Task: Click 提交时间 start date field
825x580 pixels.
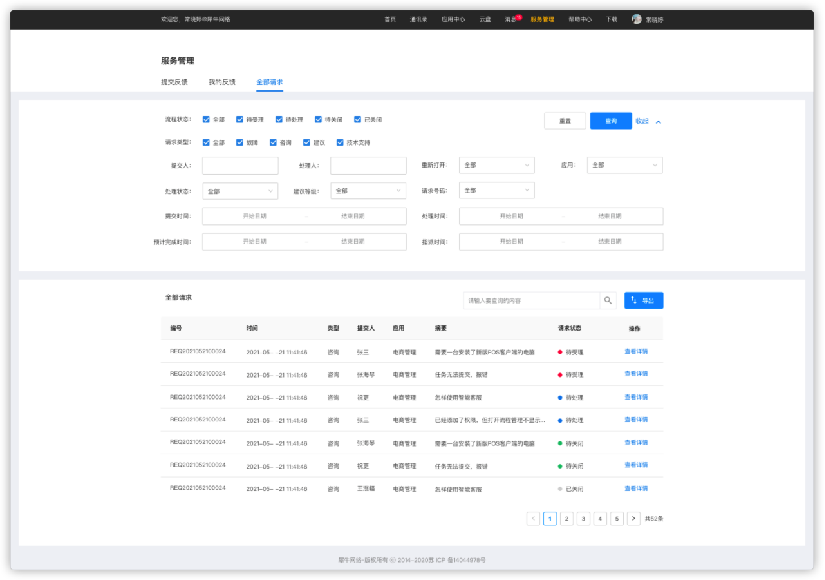Action: [255, 216]
